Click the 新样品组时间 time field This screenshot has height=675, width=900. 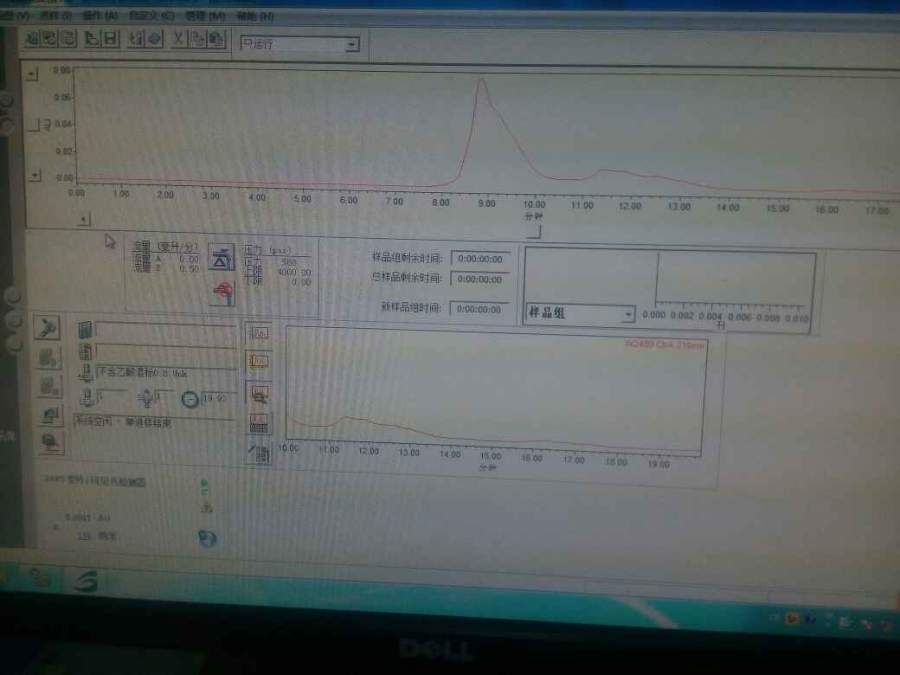tap(479, 309)
